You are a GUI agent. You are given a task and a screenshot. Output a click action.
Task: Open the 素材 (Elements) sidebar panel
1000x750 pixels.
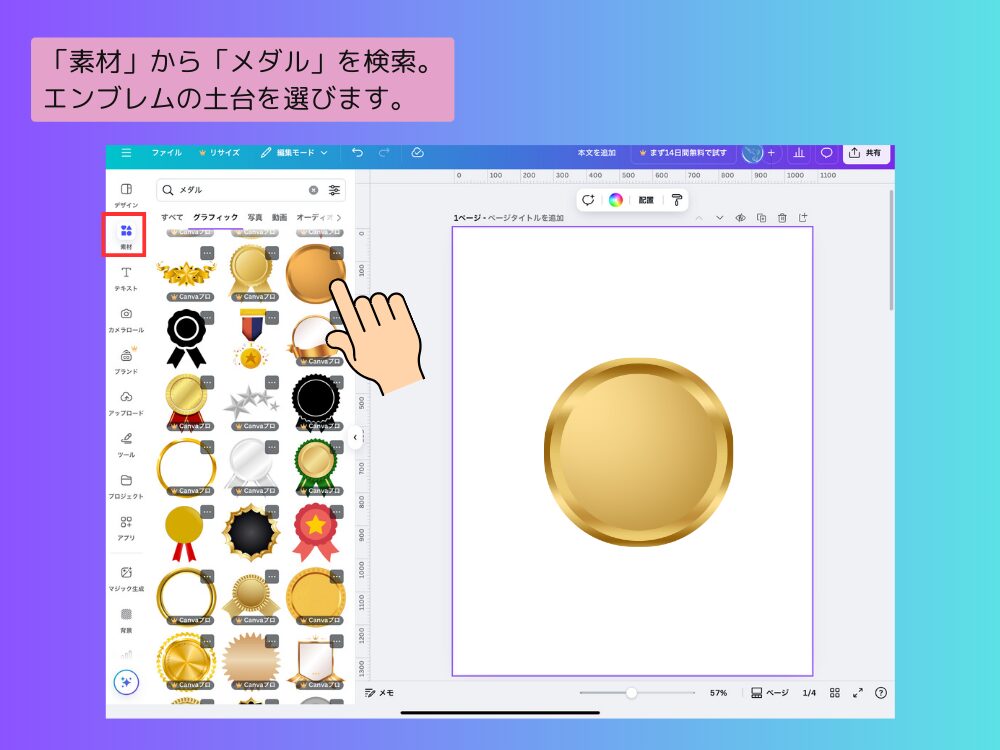pos(126,235)
